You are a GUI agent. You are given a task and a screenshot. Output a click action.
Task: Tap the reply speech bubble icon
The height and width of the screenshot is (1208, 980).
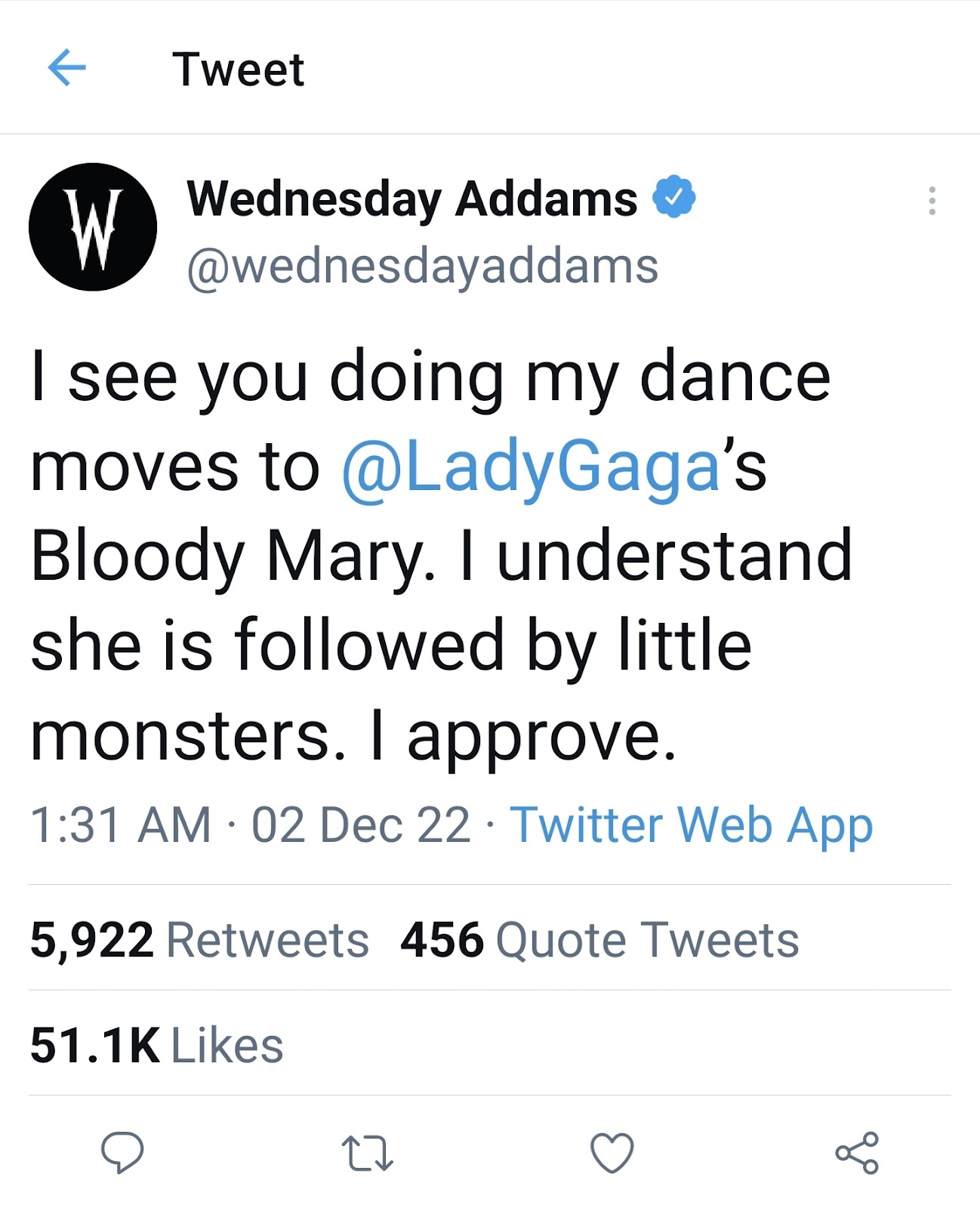point(122,1153)
